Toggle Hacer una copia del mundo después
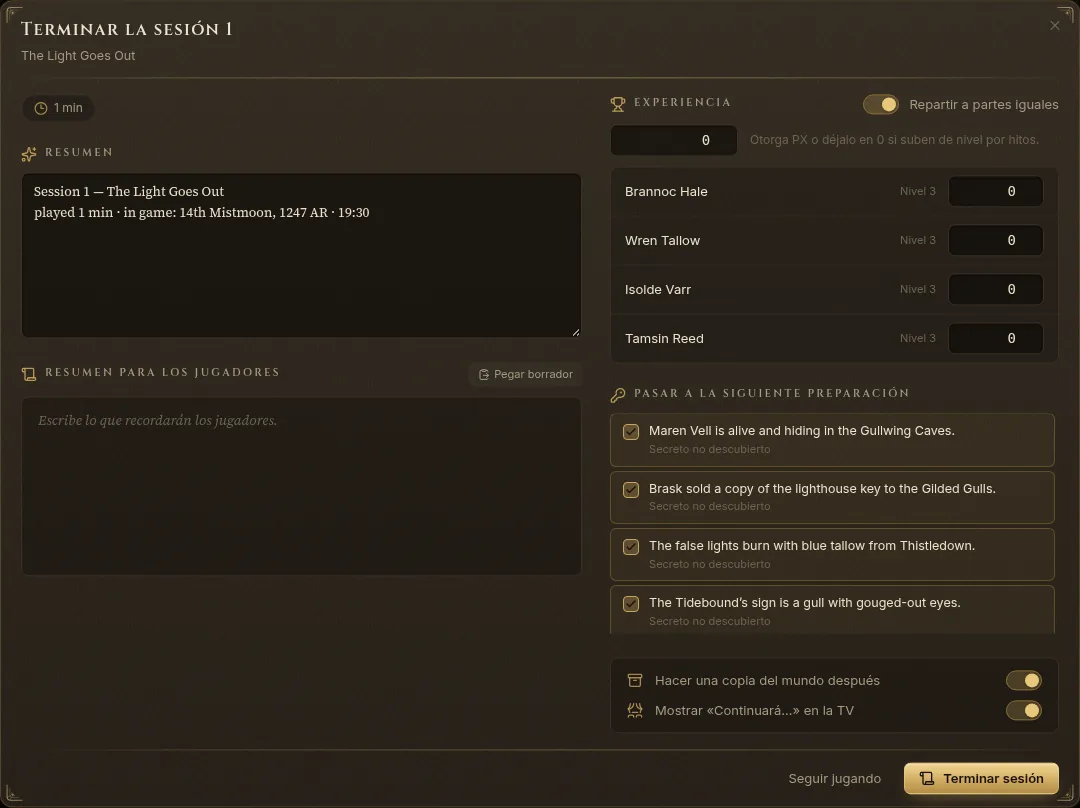Screen dimensions: 1080x808 (1024, 681)
